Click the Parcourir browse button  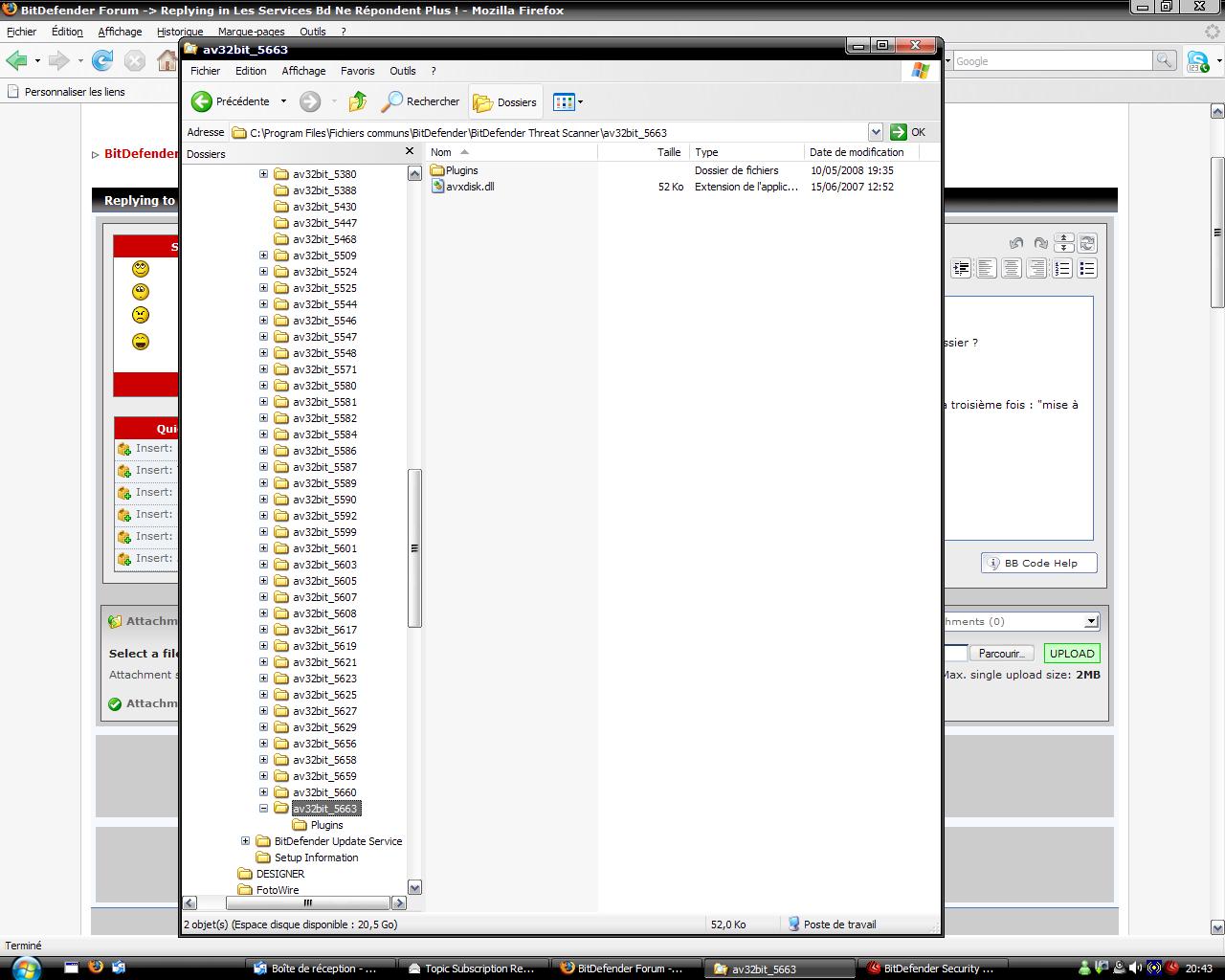[1001, 654]
